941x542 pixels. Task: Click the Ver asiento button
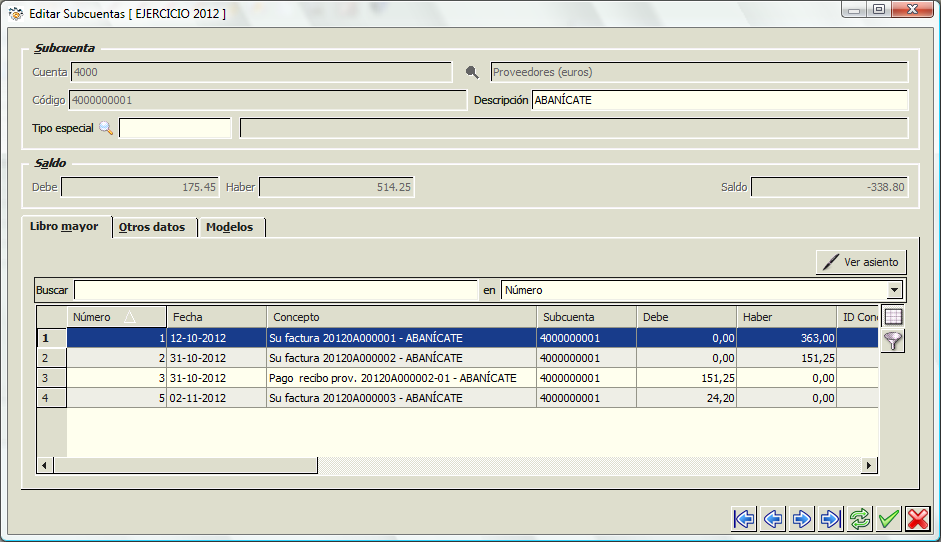pyautogui.click(x=861, y=262)
